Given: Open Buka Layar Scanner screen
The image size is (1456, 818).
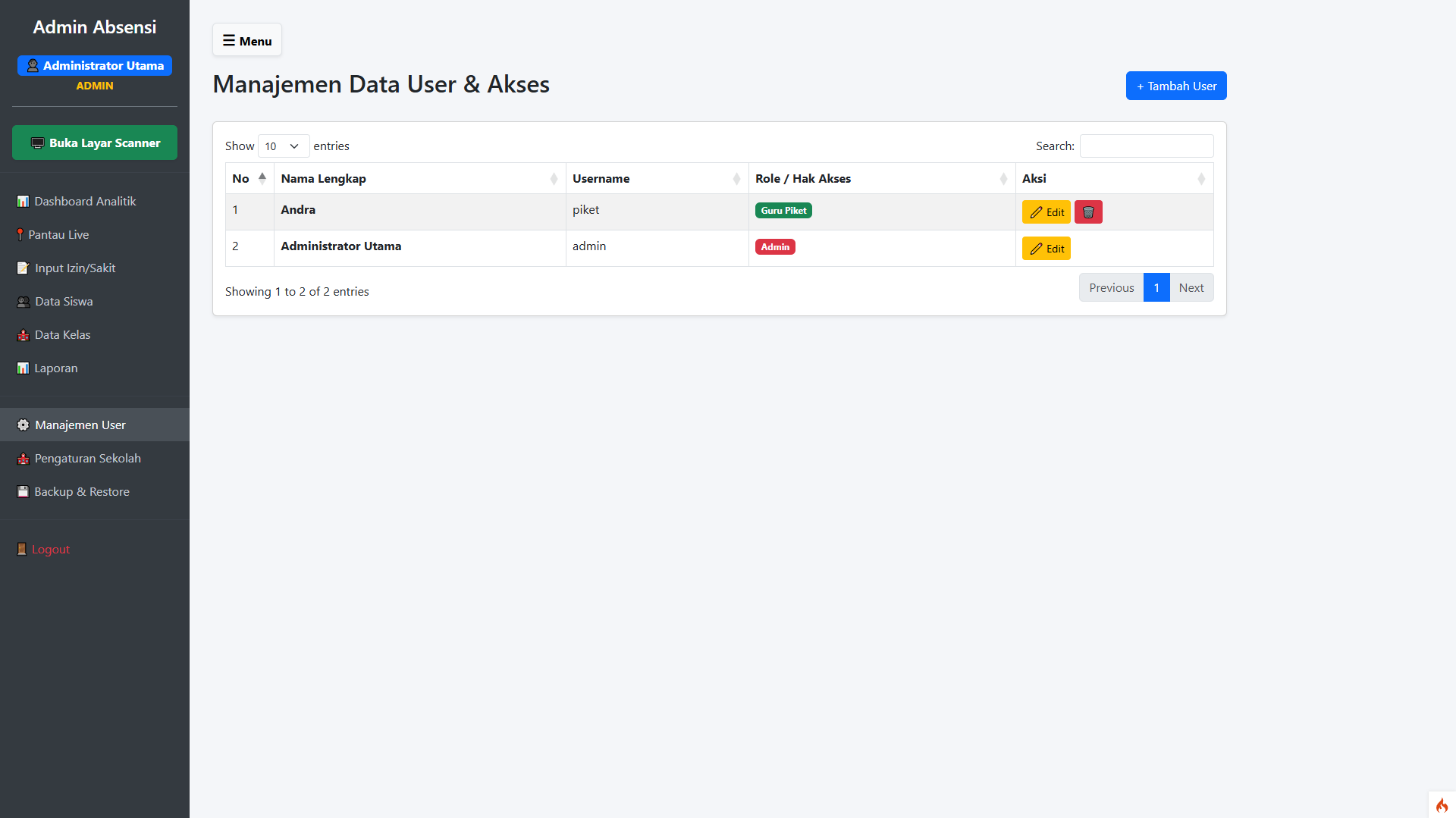Looking at the screenshot, I should pyautogui.click(x=95, y=143).
